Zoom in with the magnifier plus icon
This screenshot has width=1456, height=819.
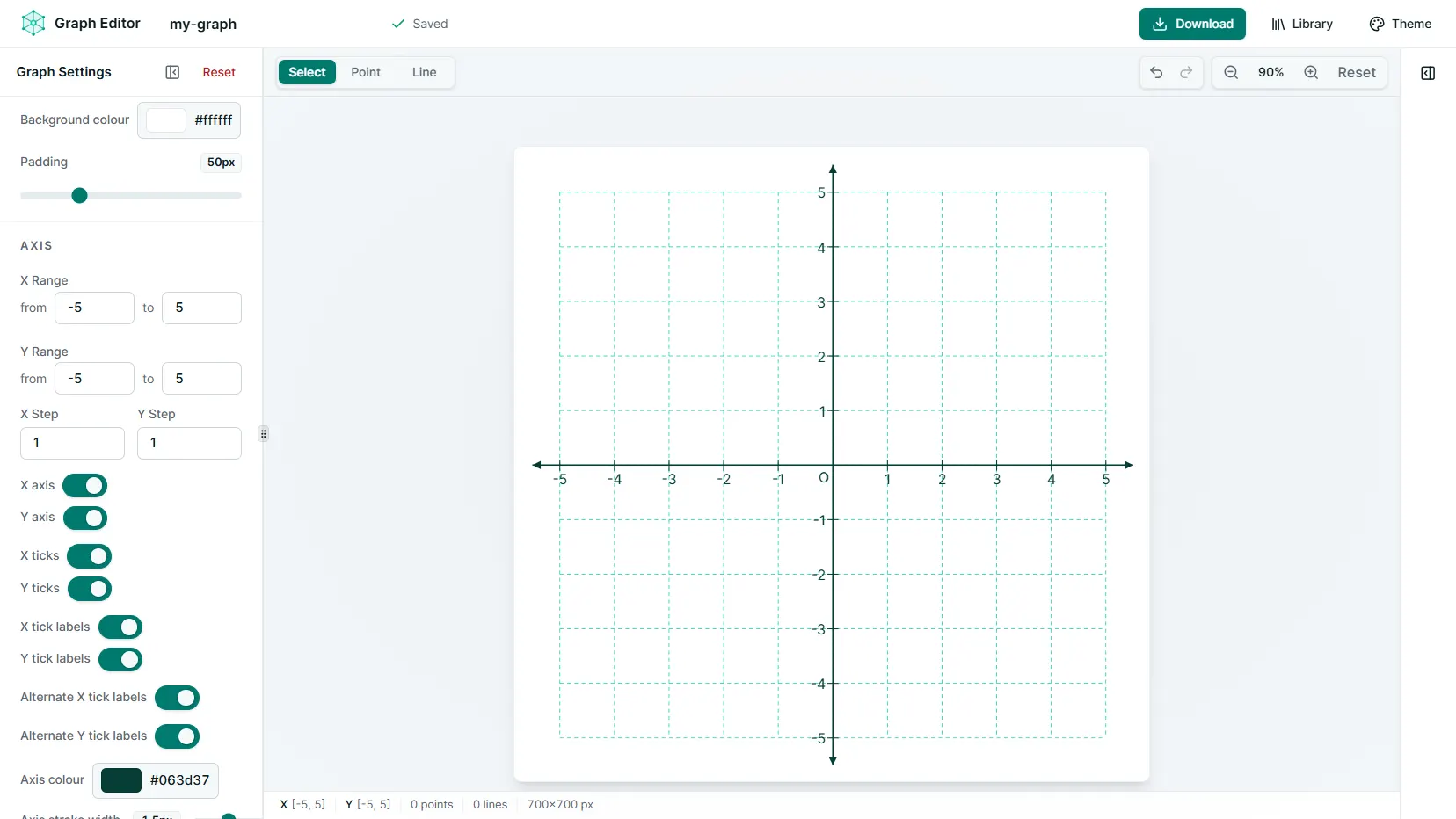1311,72
